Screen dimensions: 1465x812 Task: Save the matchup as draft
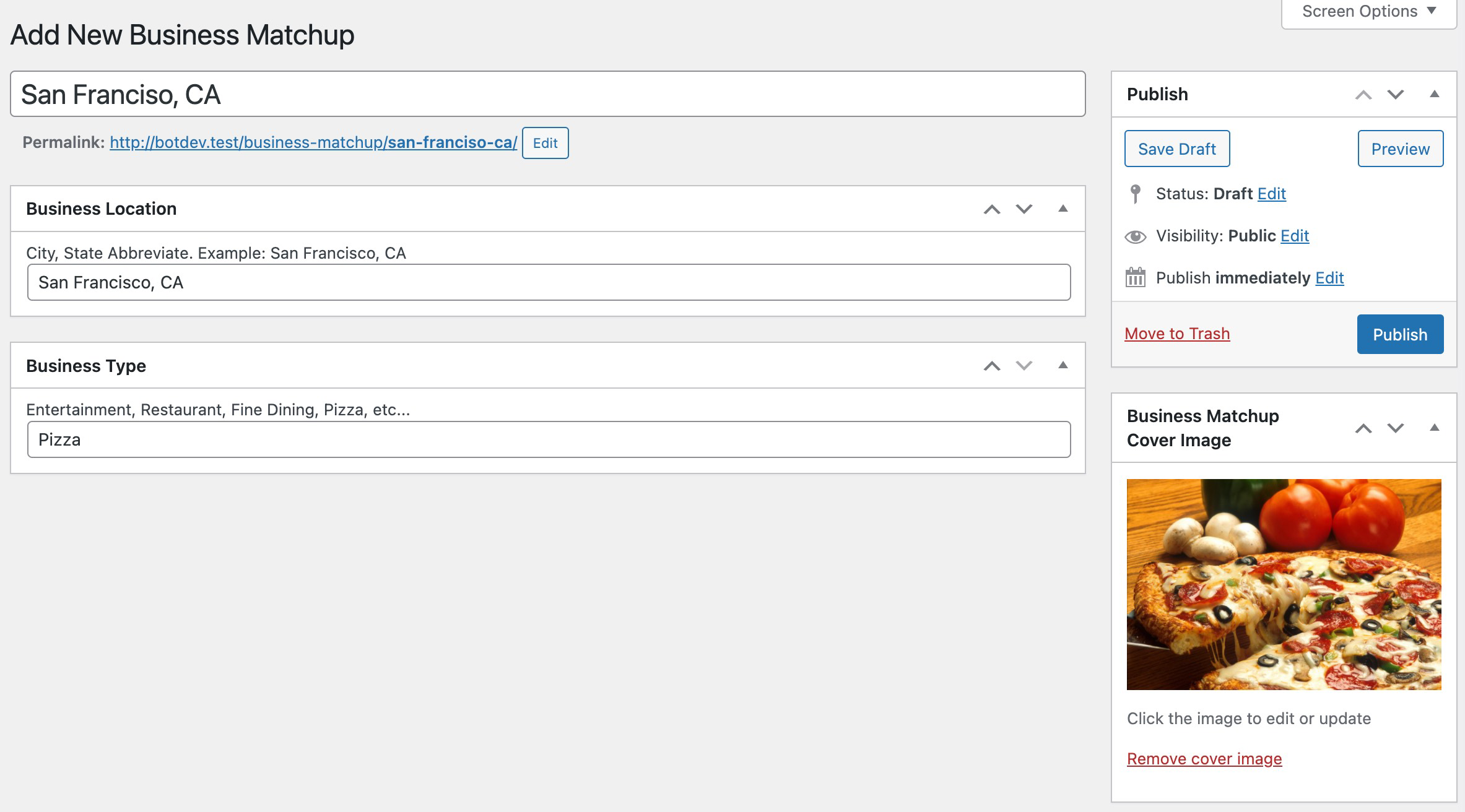pos(1177,149)
